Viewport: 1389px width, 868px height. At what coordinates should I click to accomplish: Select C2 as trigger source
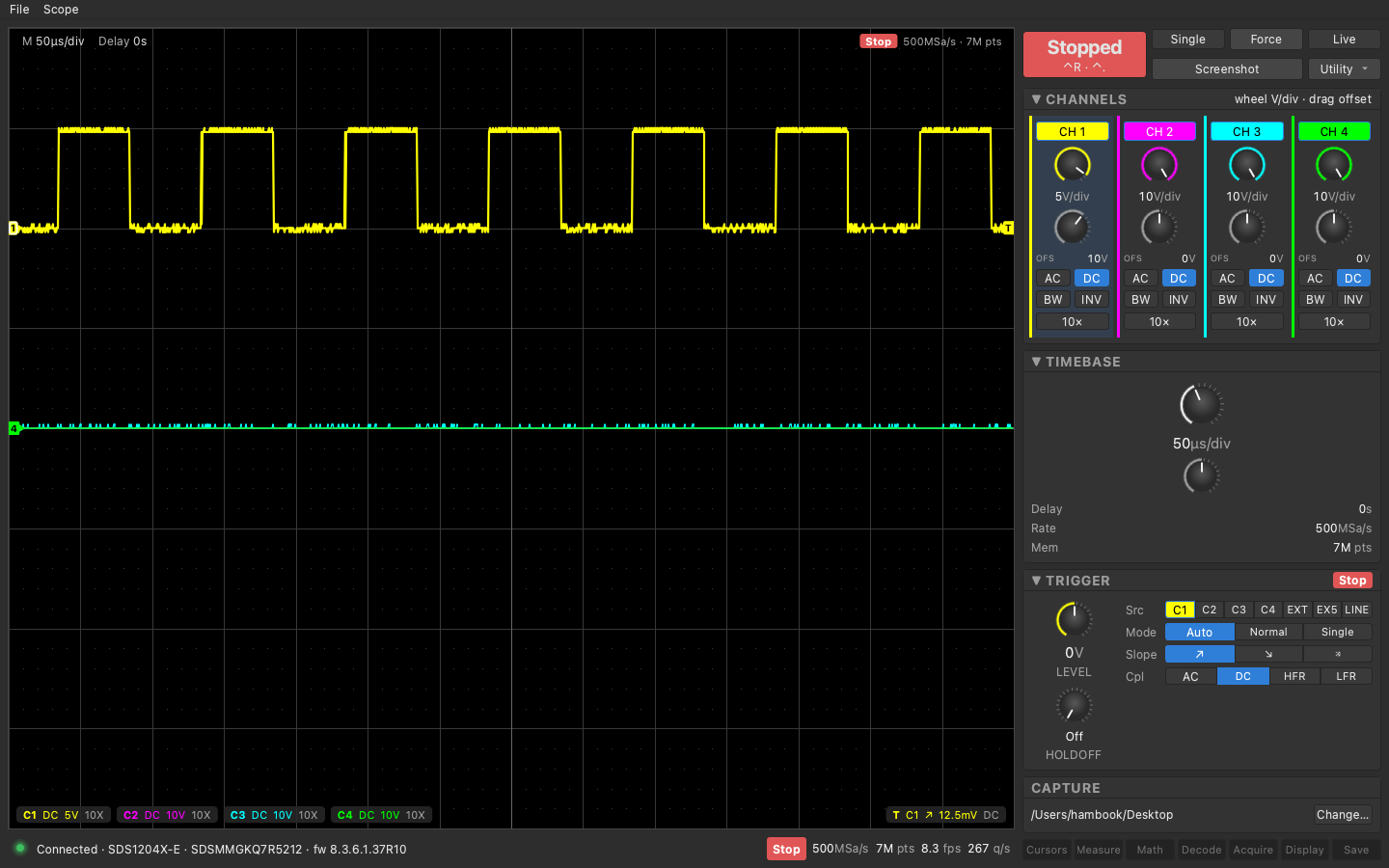coord(1210,610)
